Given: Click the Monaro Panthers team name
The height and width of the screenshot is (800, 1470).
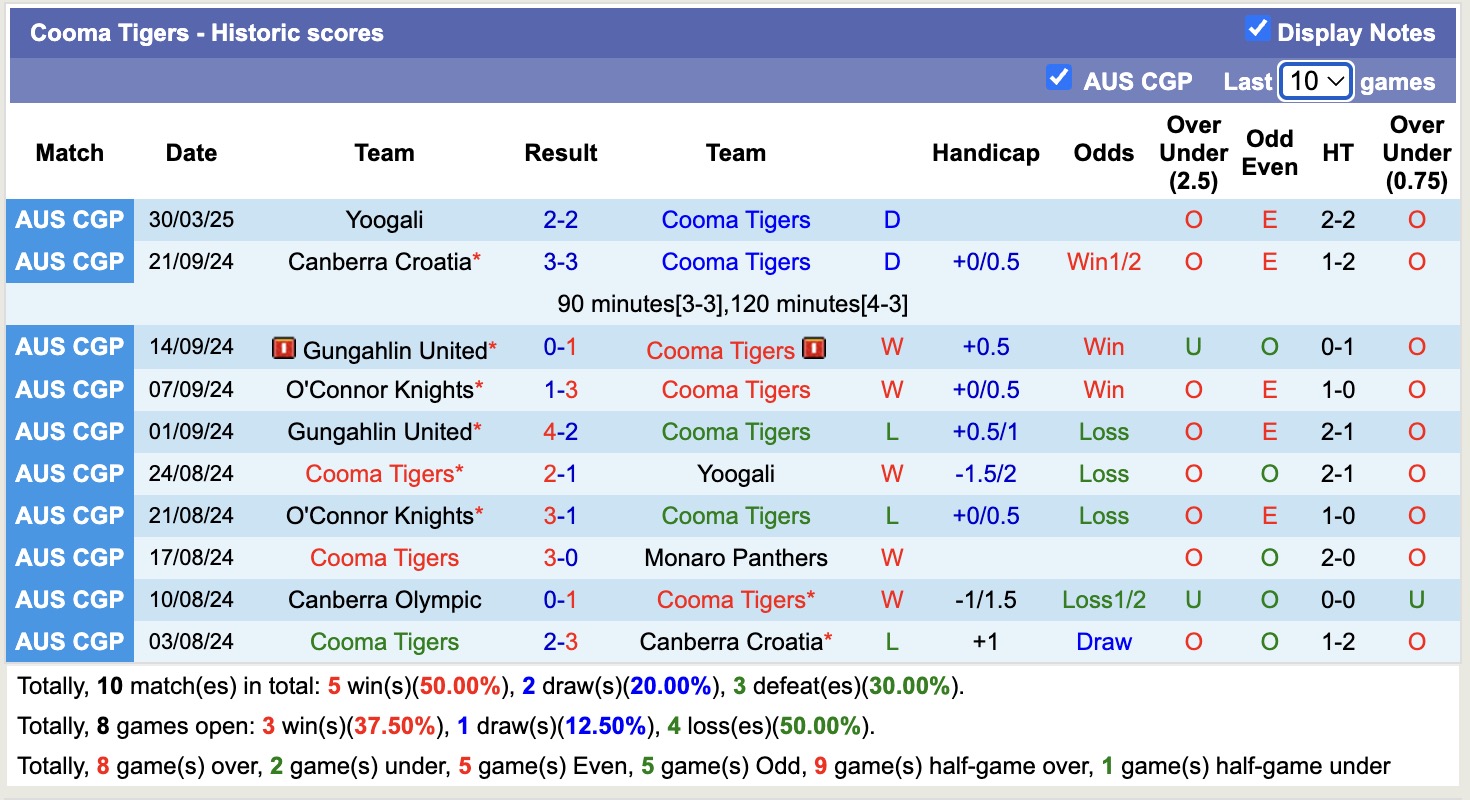Looking at the screenshot, I should coord(736,557).
